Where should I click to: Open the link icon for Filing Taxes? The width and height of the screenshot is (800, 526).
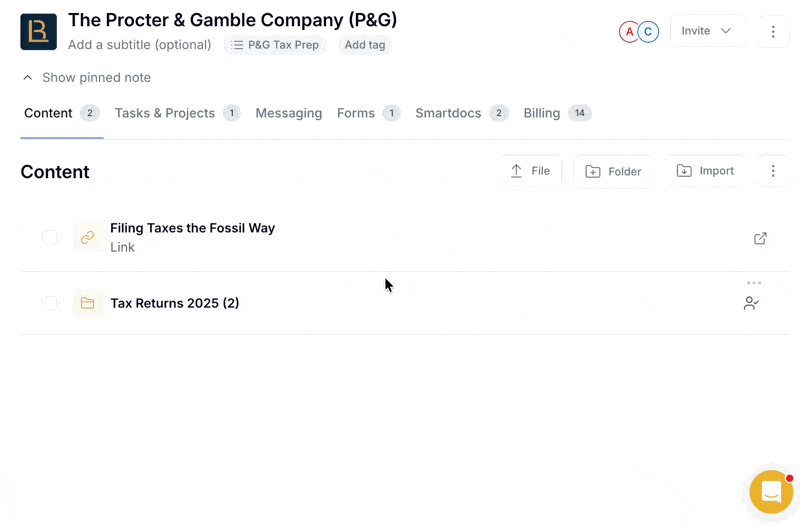click(88, 237)
